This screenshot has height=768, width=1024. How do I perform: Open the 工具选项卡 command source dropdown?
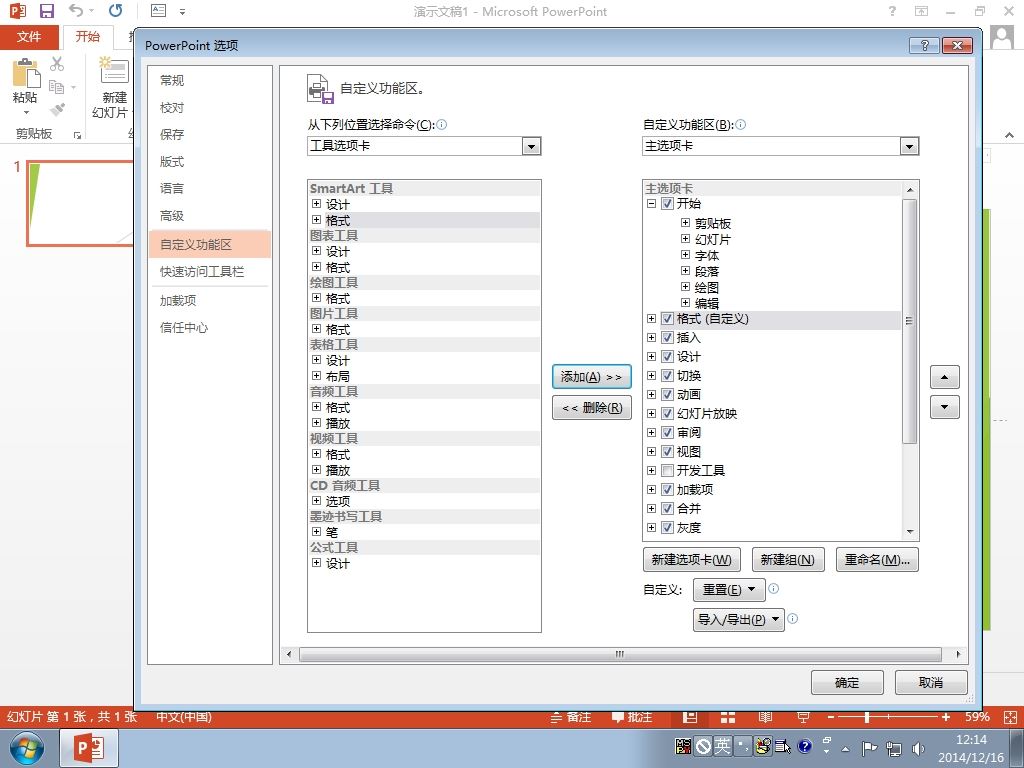point(531,146)
